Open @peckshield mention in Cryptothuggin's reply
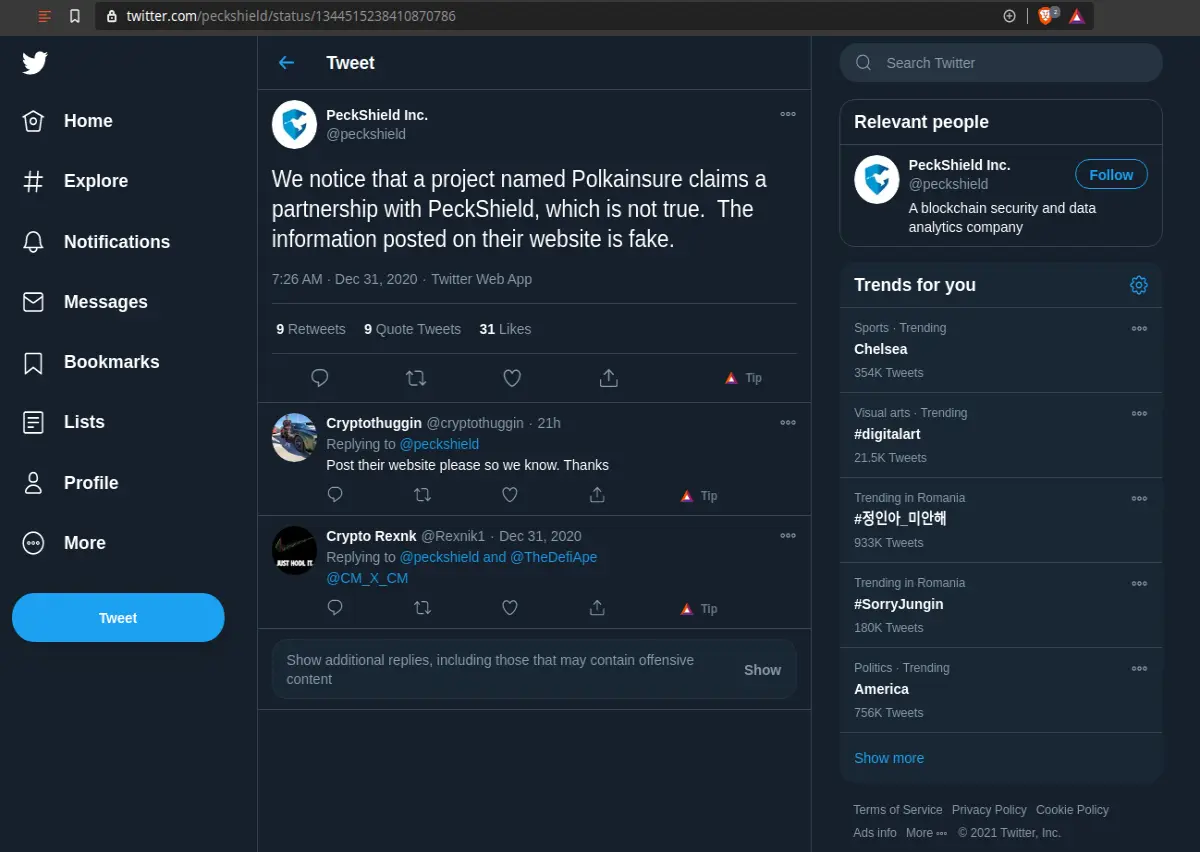Image resolution: width=1200 pixels, height=852 pixels. (x=439, y=444)
